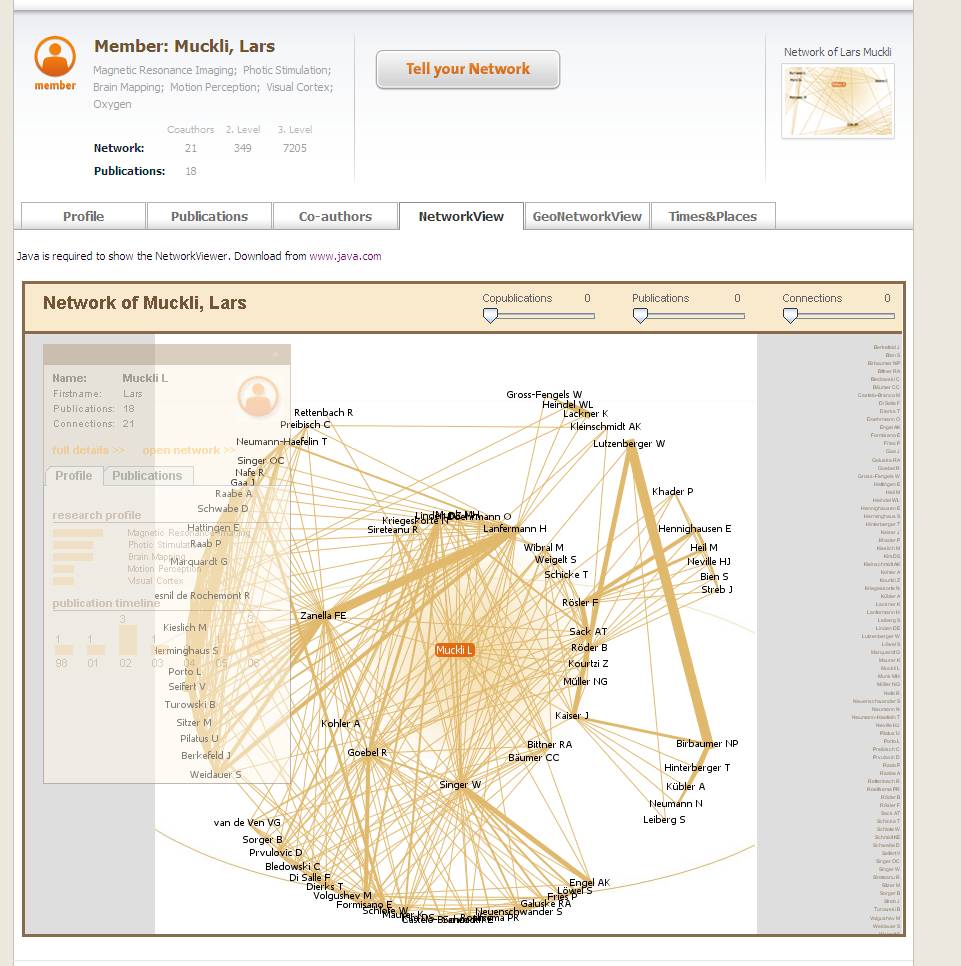This screenshot has width=961, height=966.
Task: Click the Röder B node
Action: click(590, 647)
